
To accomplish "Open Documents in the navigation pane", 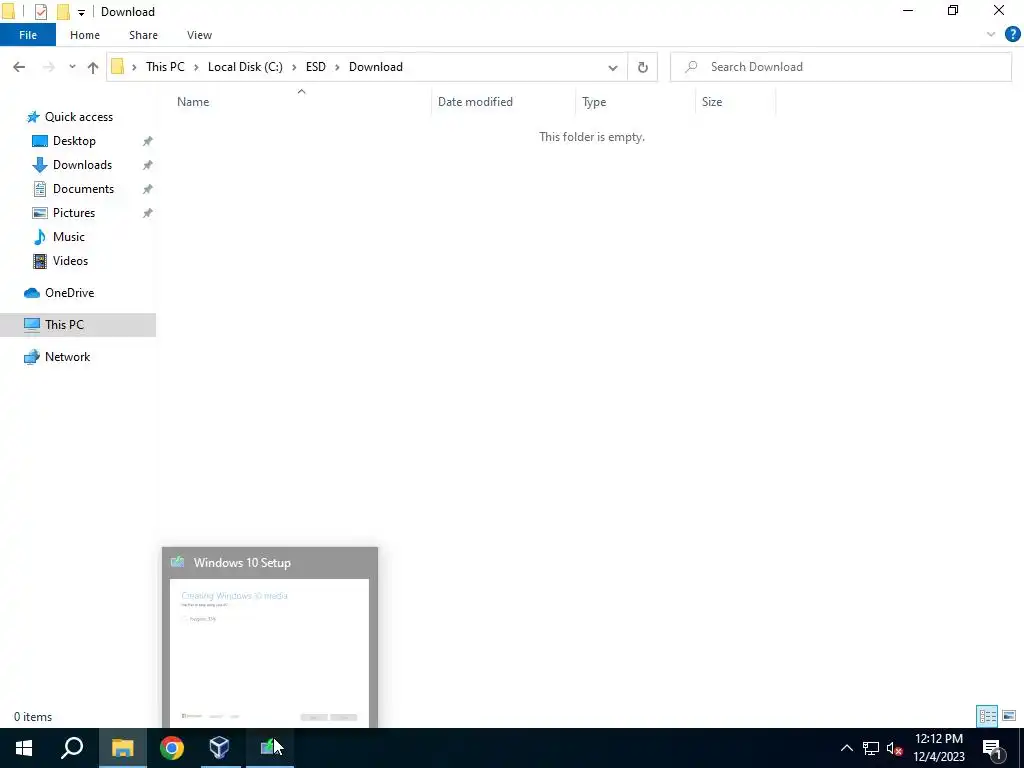I will pos(83,189).
